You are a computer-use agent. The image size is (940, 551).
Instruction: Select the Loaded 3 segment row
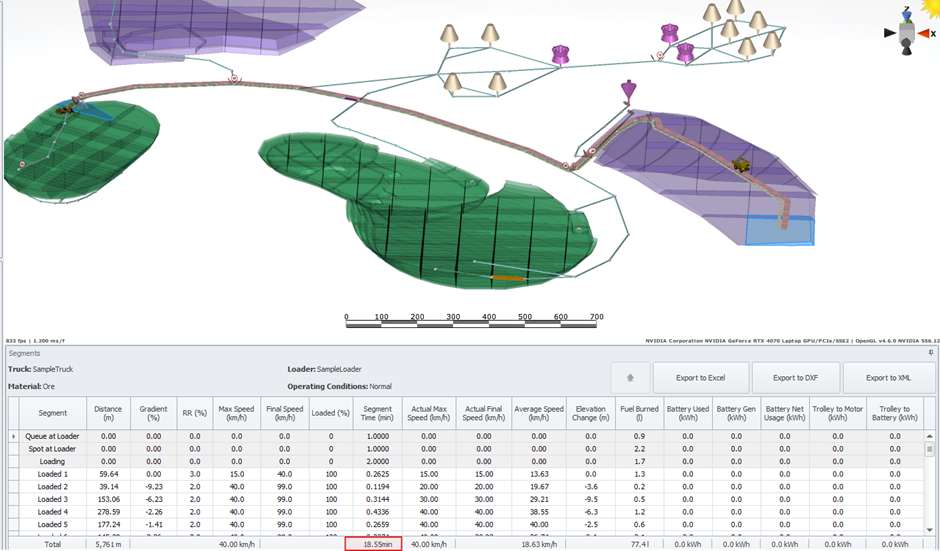point(53,498)
